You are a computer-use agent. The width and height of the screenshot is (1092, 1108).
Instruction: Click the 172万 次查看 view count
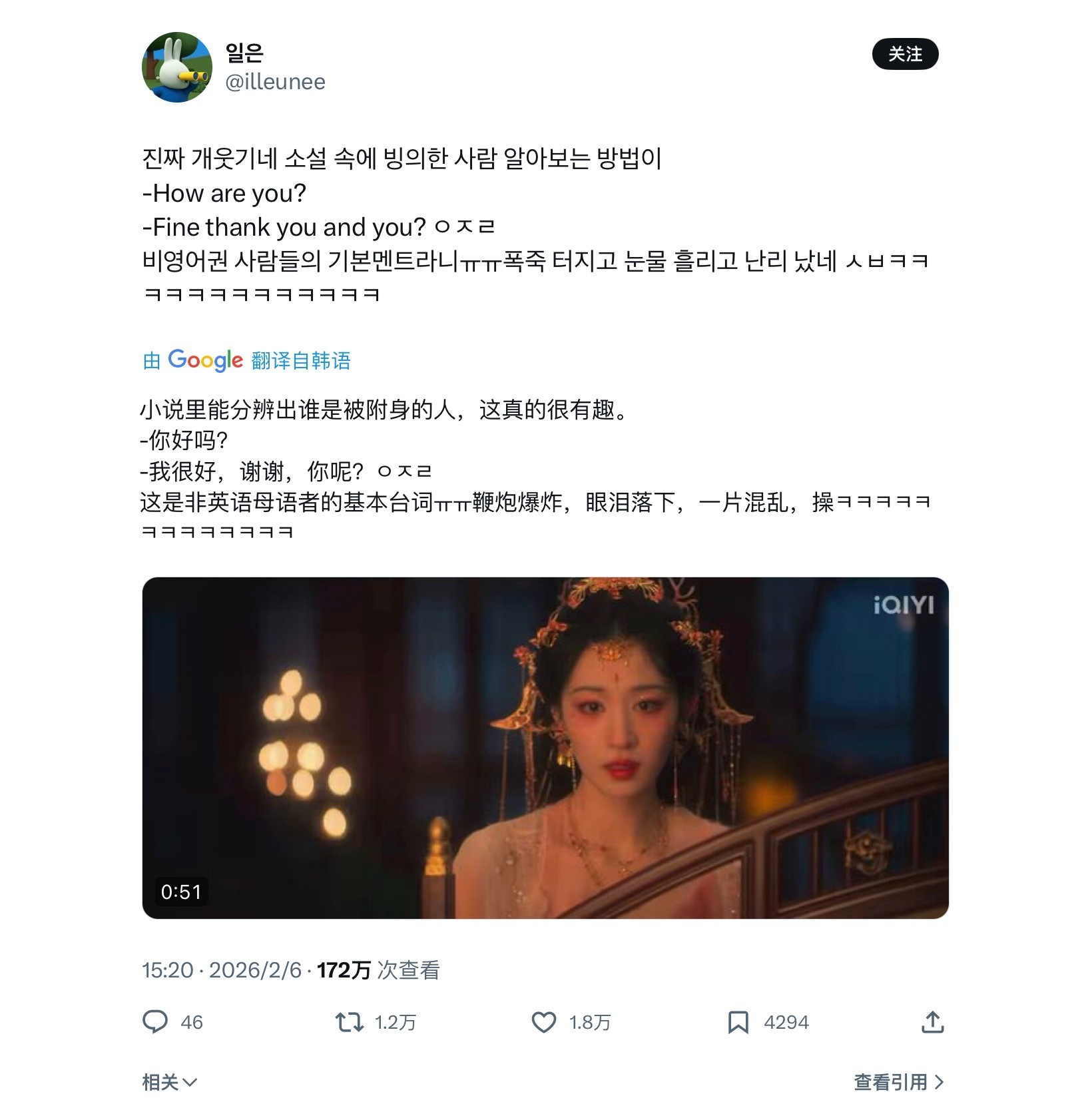pos(378,970)
